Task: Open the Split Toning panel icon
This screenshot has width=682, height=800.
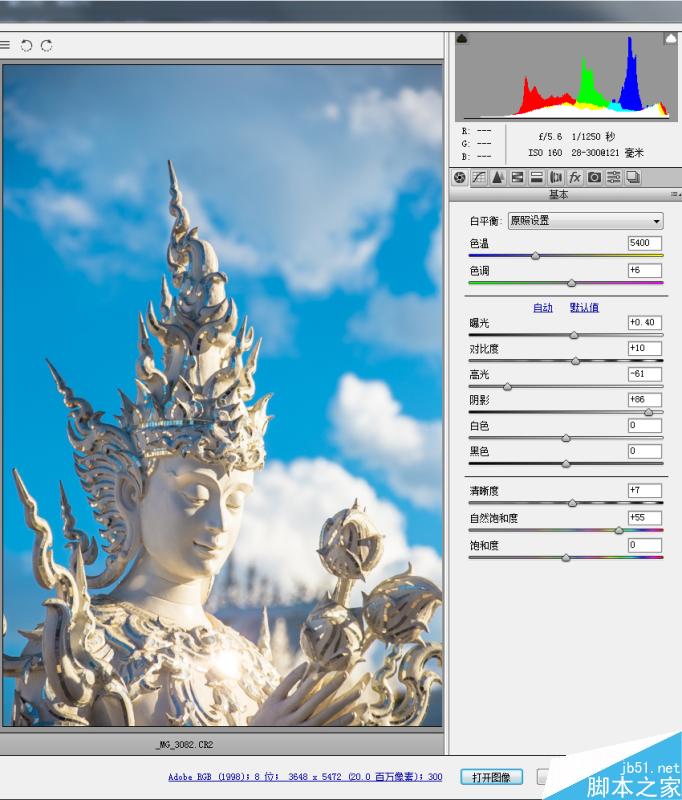Action: (x=537, y=178)
